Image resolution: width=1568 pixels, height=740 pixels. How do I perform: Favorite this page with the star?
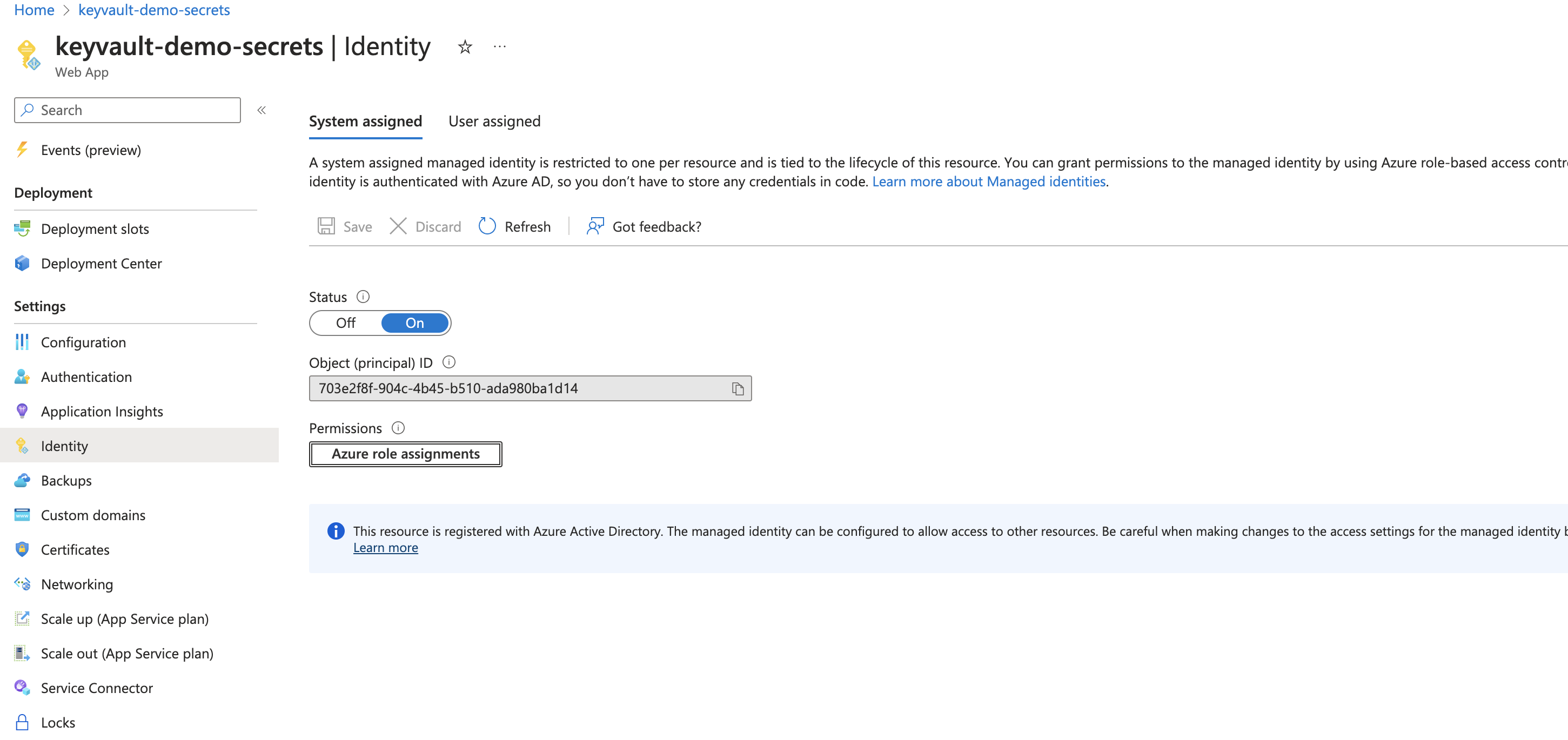pyautogui.click(x=465, y=46)
